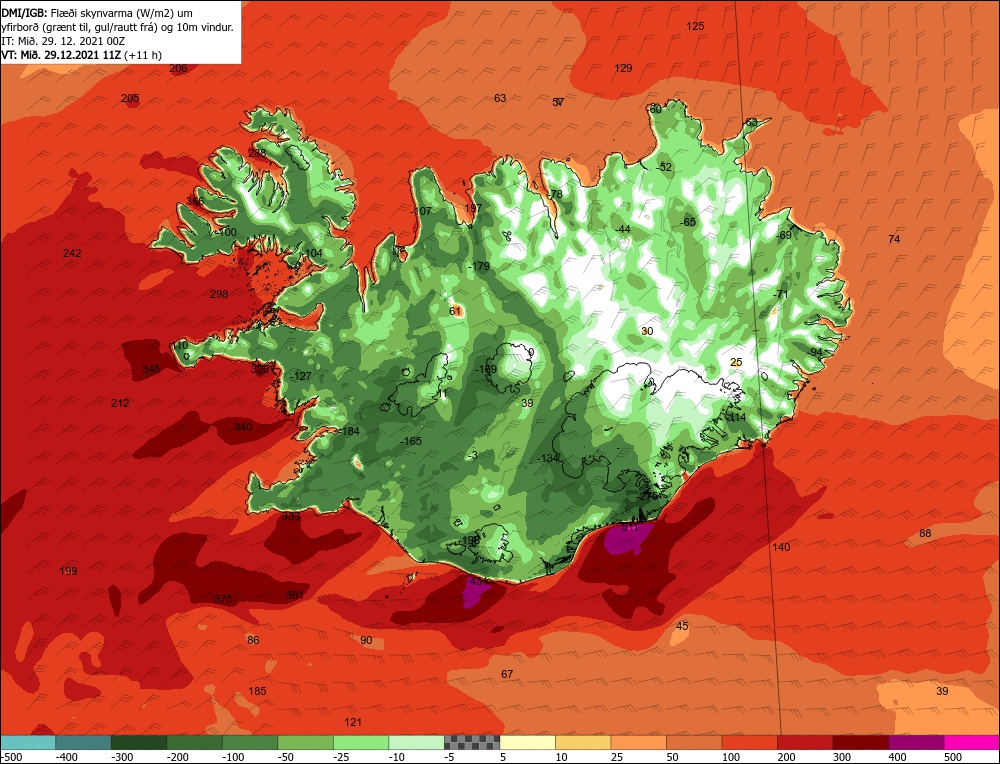Click the -500 label on the legend scale

(x=13, y=757)
